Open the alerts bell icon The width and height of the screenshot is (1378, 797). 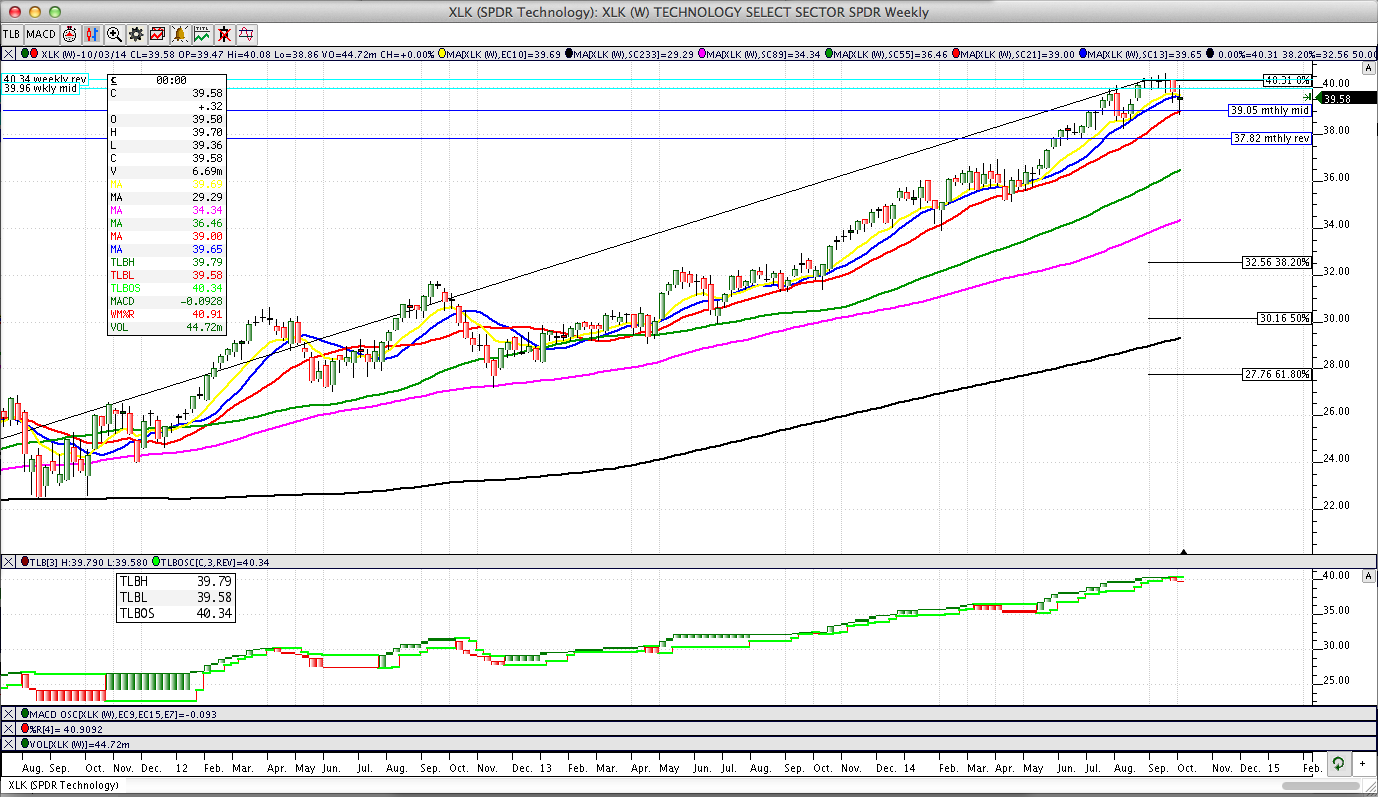click(x=180, y=34)
